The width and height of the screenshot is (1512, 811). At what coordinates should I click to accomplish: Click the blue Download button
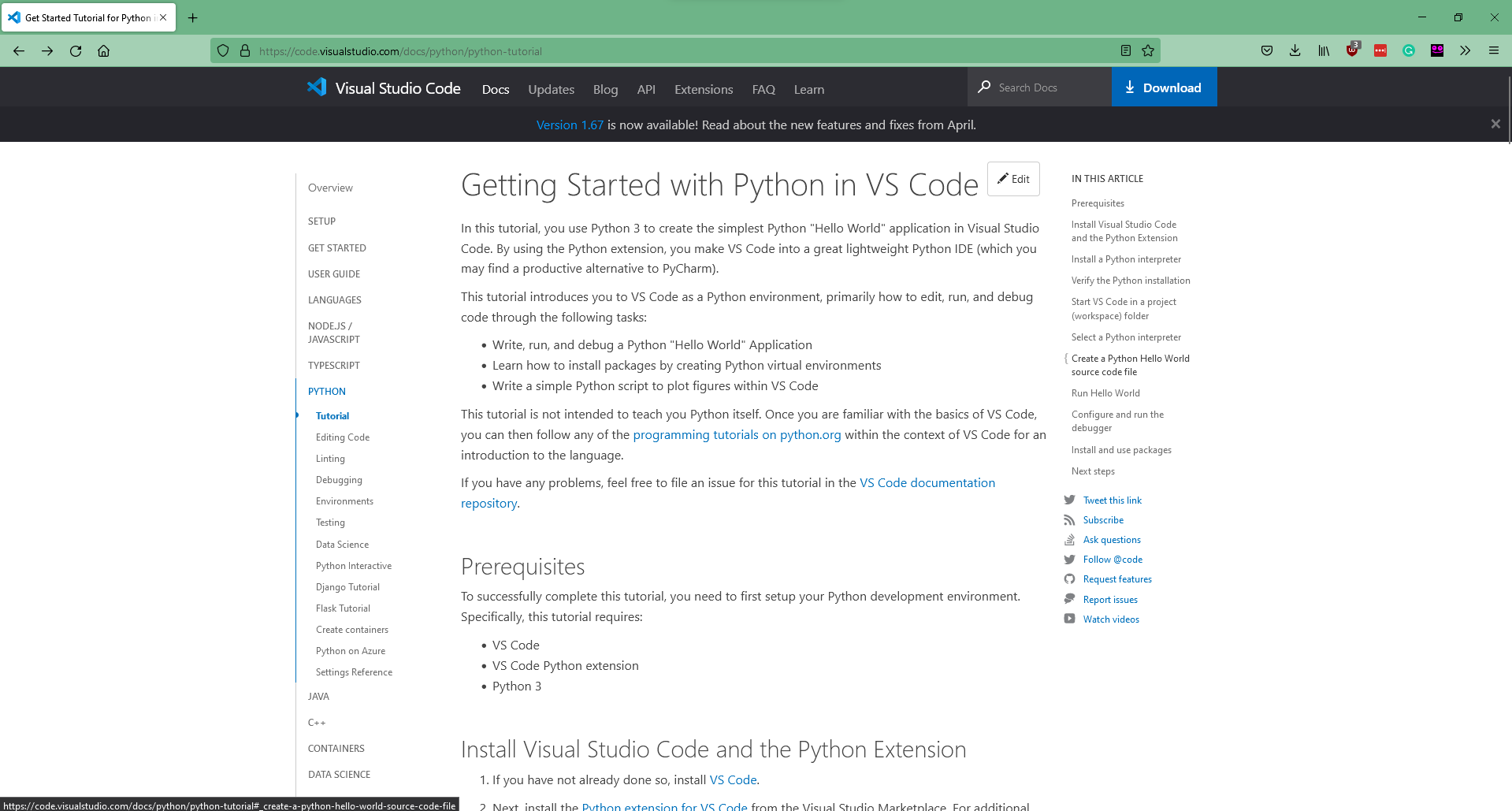click(1164, 87)
